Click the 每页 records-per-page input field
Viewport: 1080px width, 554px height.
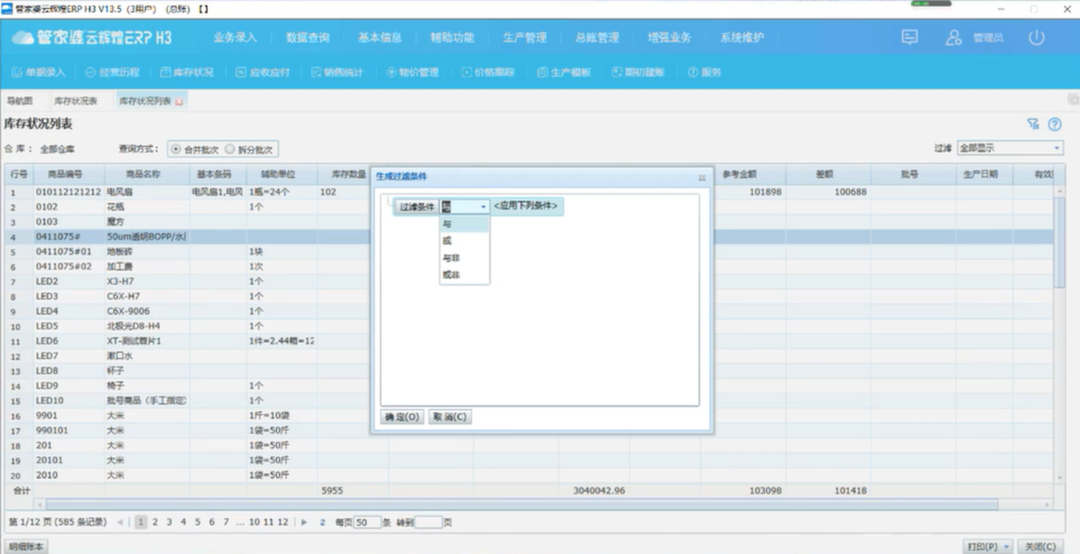367,522
